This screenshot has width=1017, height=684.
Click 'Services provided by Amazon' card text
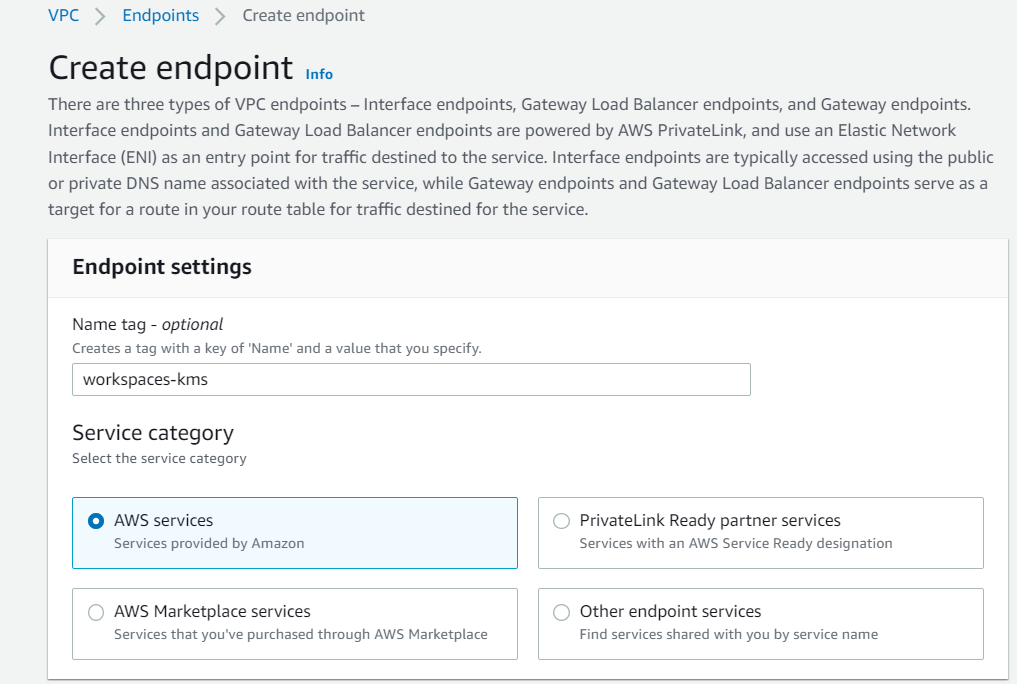209,543
